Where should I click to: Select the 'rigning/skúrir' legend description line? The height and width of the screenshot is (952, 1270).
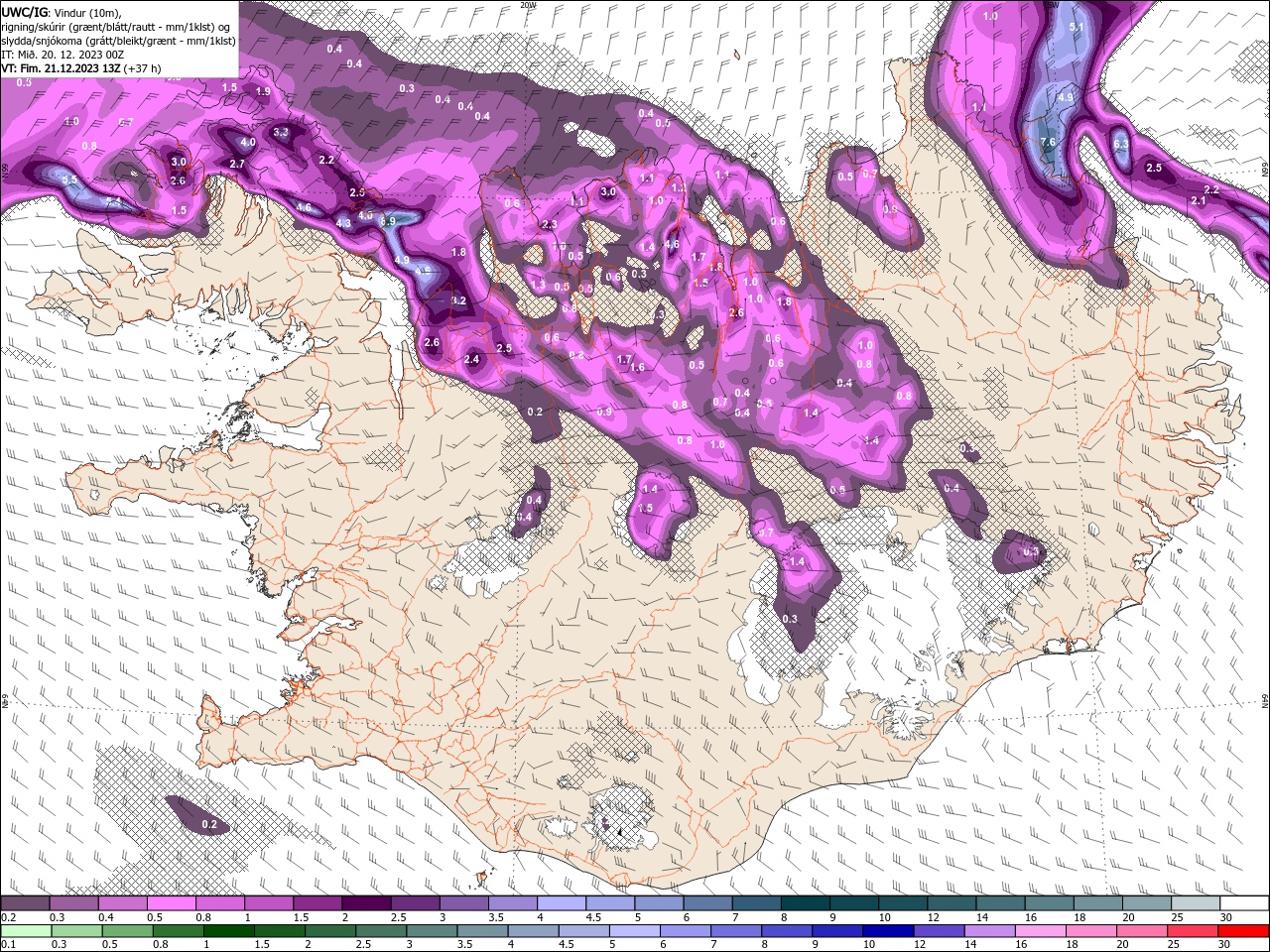tap(117, 26)
